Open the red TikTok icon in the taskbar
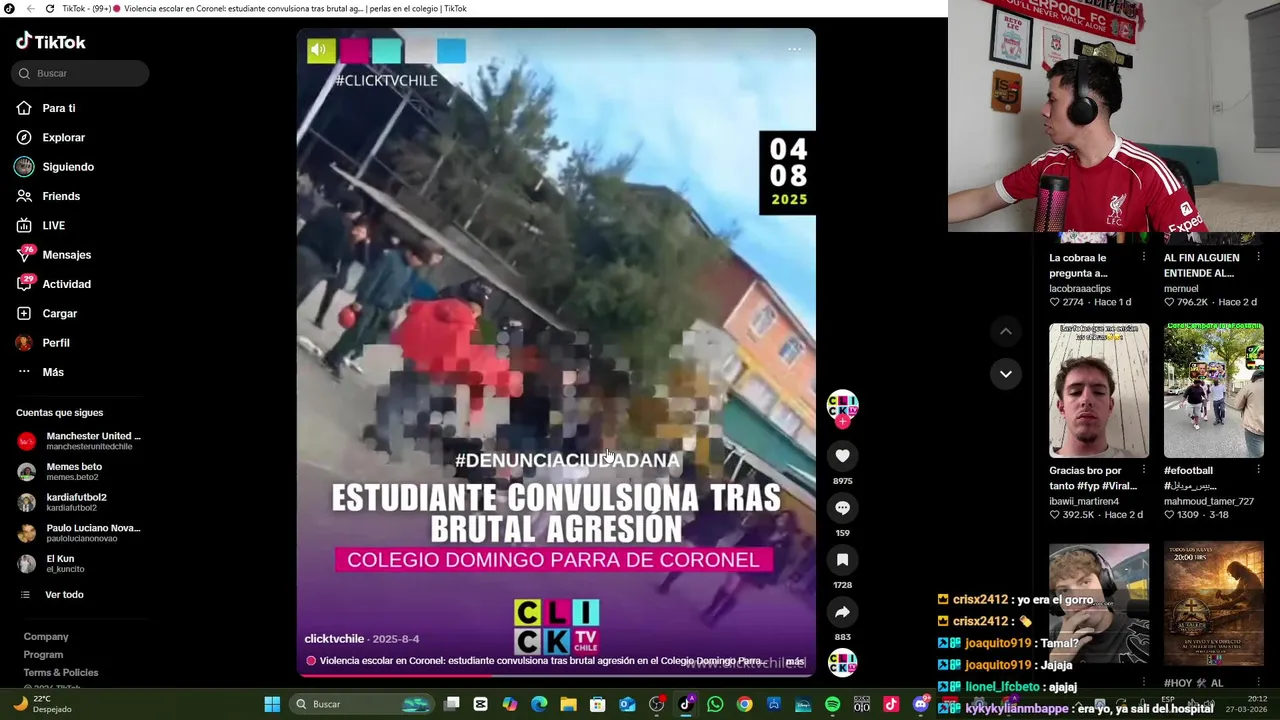 (x=891, y=704)
